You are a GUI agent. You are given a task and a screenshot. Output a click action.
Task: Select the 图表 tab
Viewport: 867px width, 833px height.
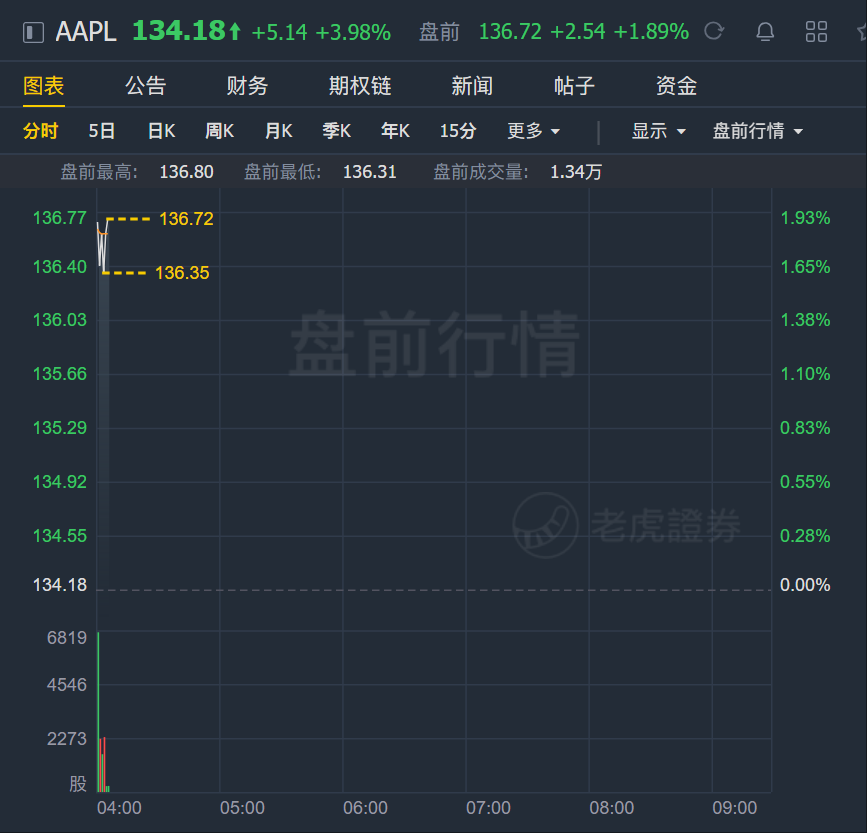(x=44, y=86)
